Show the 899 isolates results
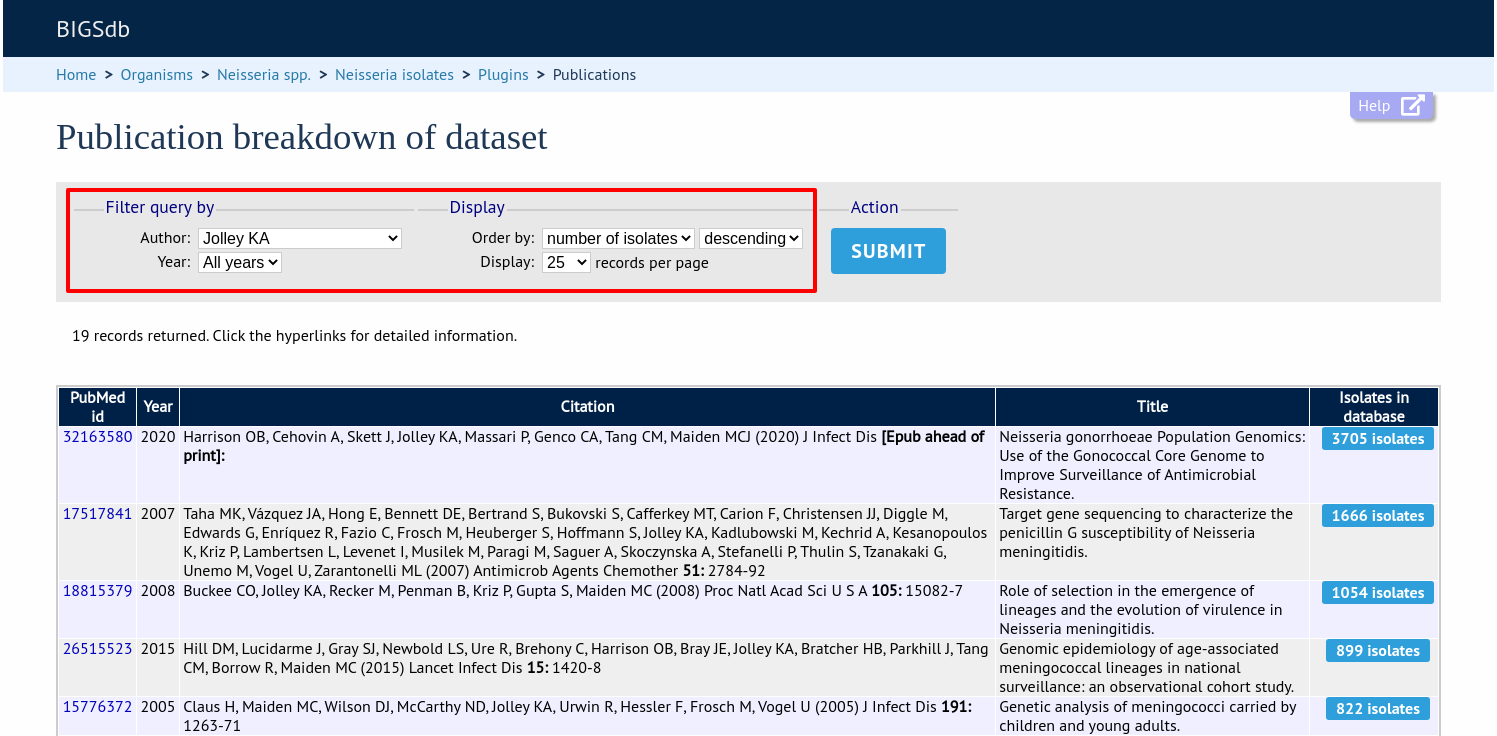Viewport: 1497px width, 736px height. coord(1377,651)
